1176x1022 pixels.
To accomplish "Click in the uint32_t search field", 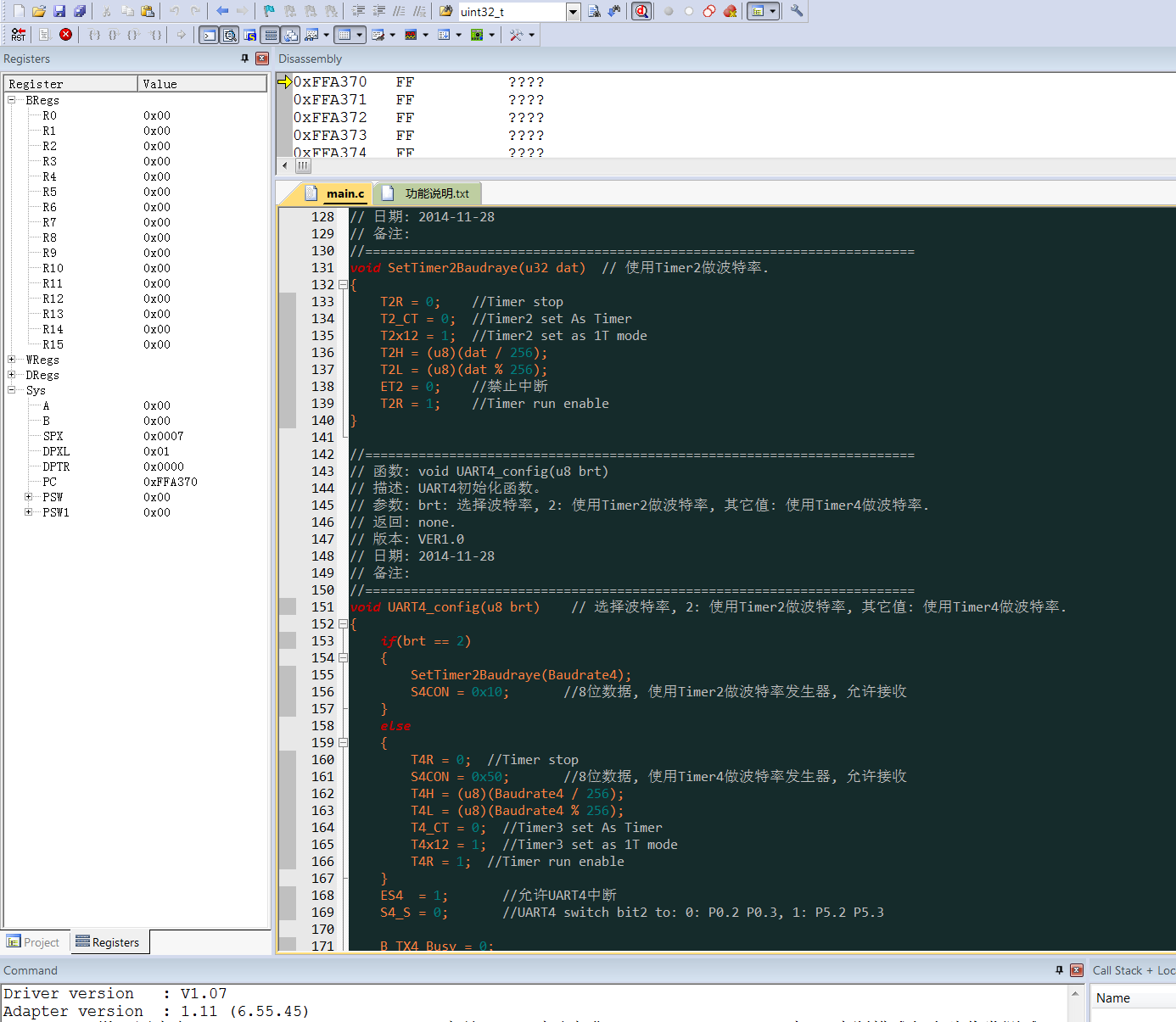I will click(512, 12).
